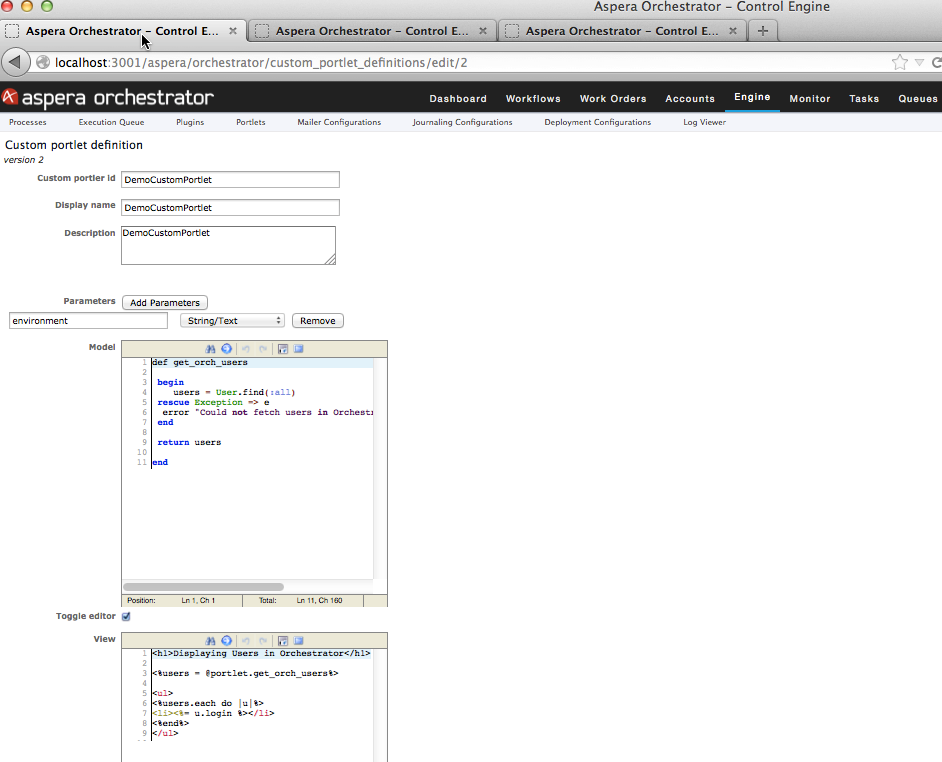
Task: Click the browser back arrow button
Action: pos(16,62)
